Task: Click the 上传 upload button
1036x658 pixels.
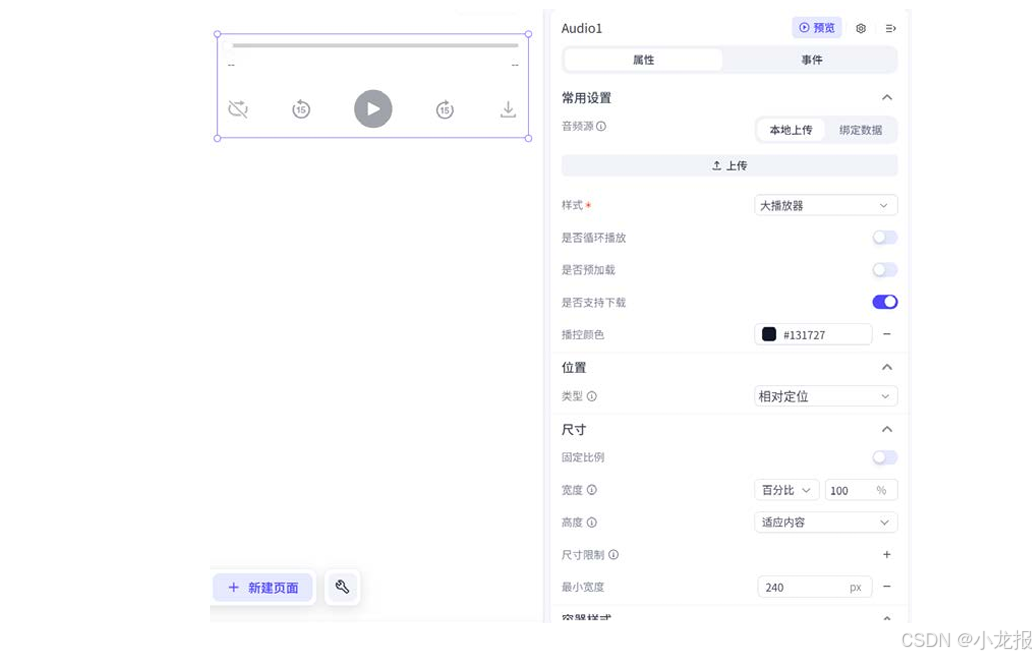Action: pos(729,165)
